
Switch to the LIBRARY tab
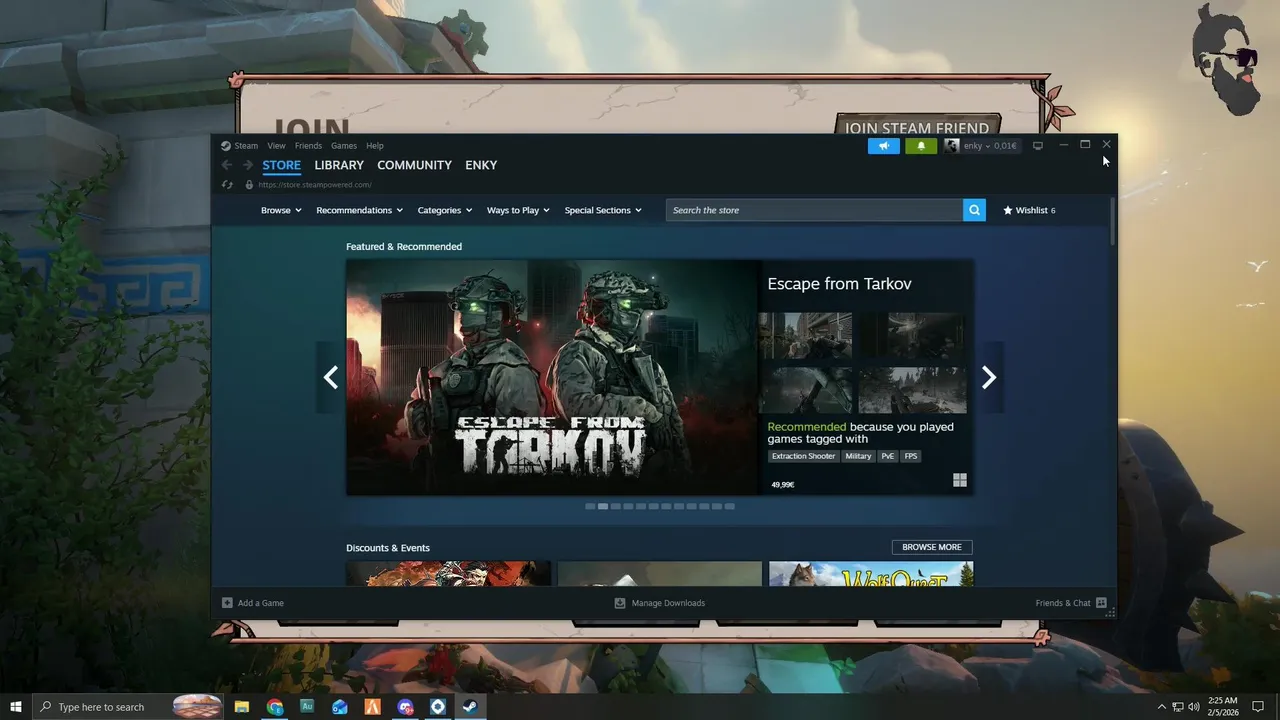click(339, 165)
